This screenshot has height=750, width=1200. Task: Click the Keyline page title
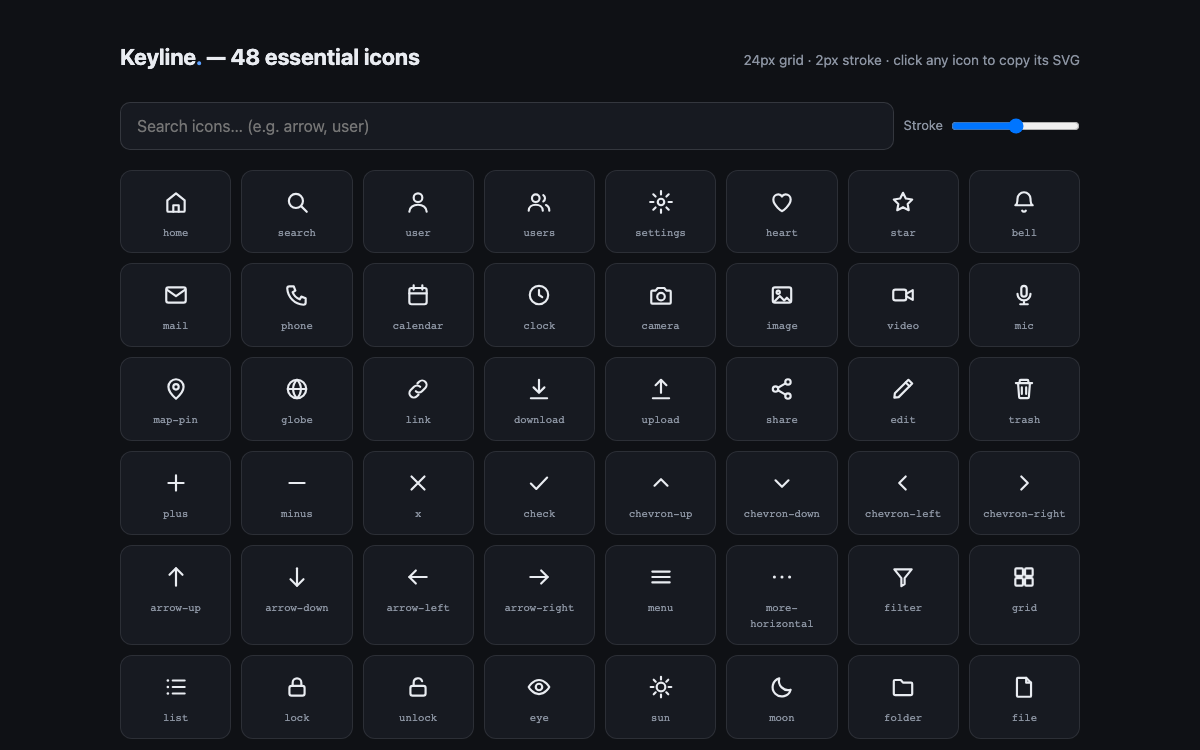click(x=270, y=58)
